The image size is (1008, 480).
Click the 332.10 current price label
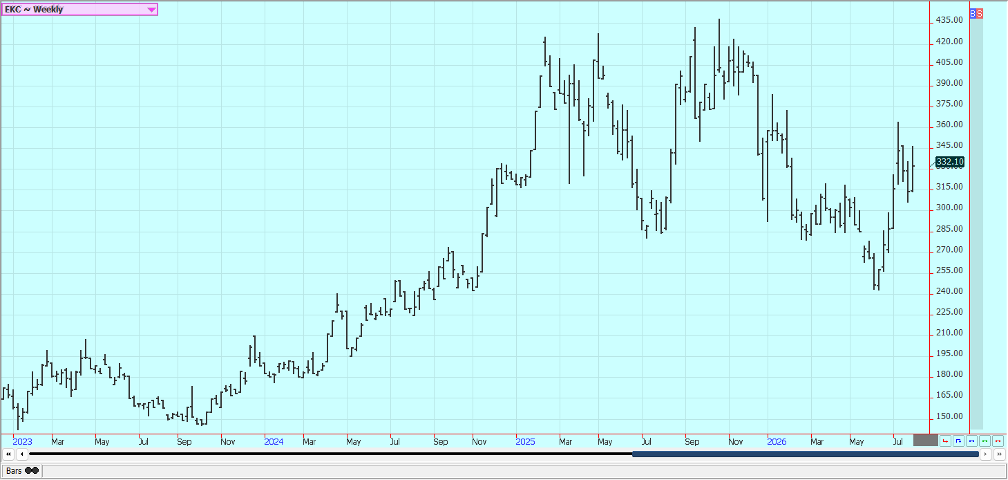(950, 162)
